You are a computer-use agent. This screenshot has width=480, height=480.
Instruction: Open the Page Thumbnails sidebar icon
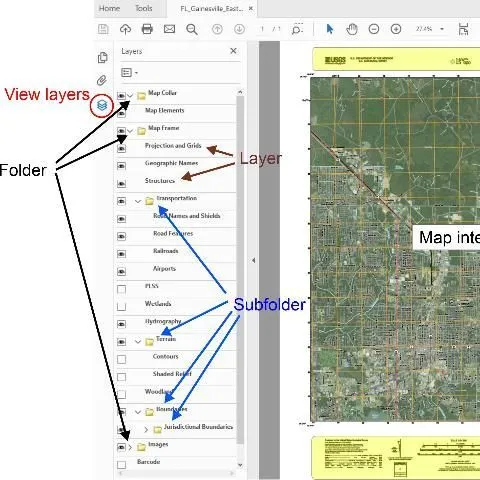[x=103, y=57]
